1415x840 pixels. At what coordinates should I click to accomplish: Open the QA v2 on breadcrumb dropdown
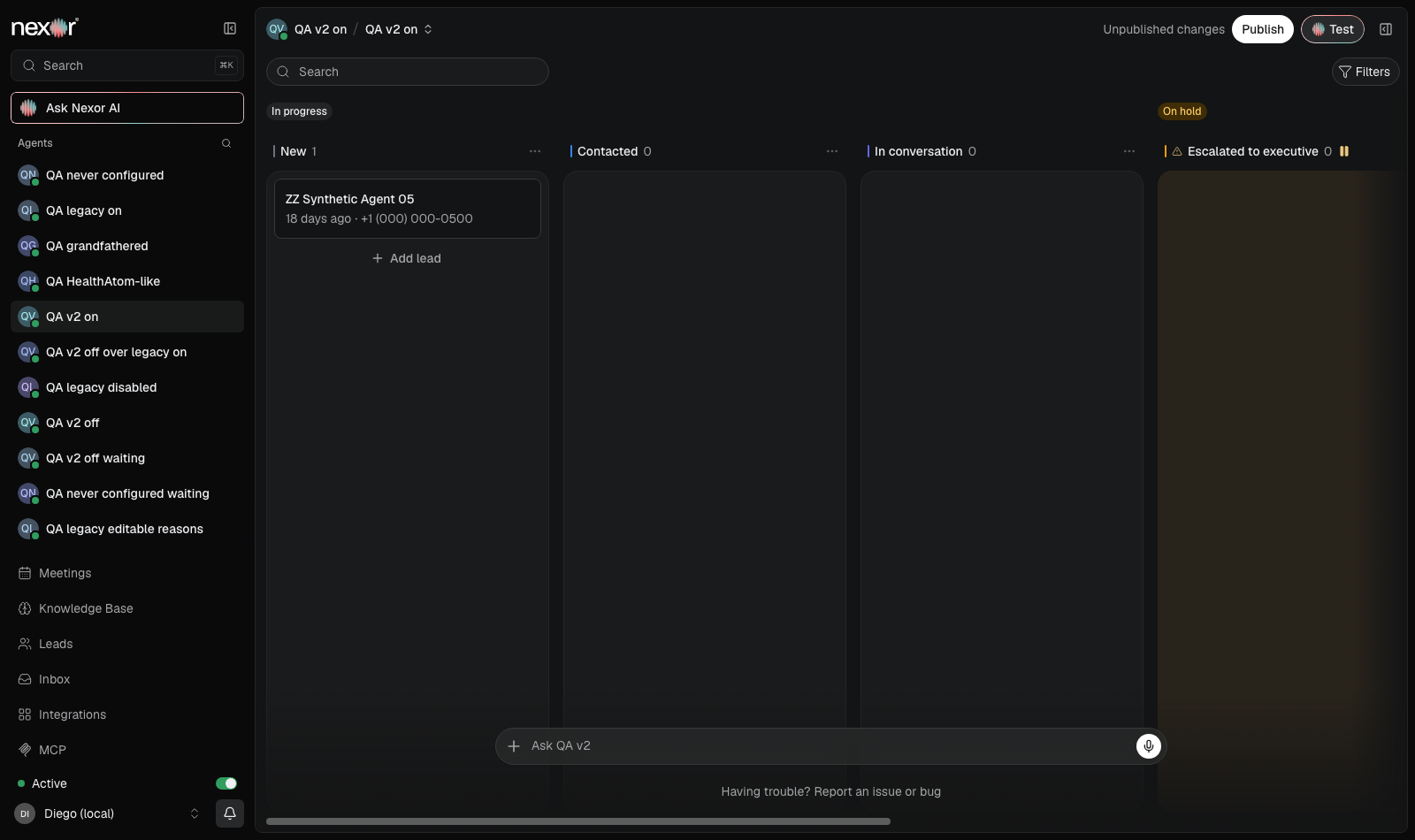399,29
